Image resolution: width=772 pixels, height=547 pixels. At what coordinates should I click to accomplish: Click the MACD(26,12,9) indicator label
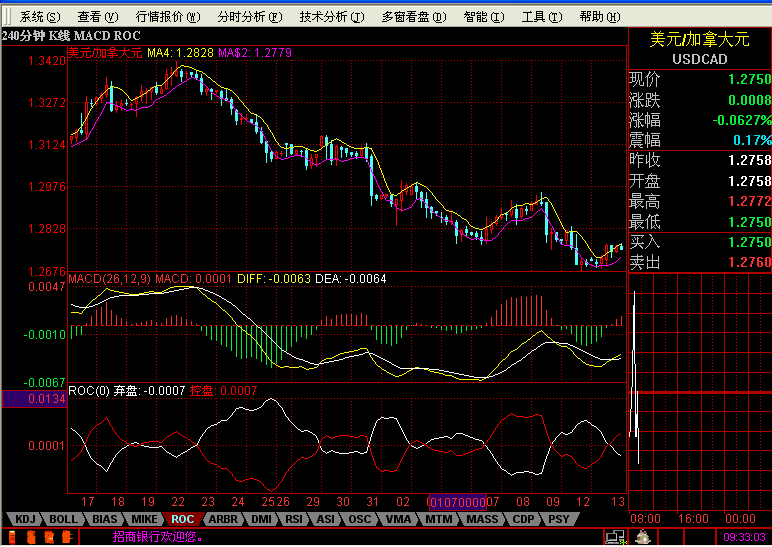click(x=110, y=279)
